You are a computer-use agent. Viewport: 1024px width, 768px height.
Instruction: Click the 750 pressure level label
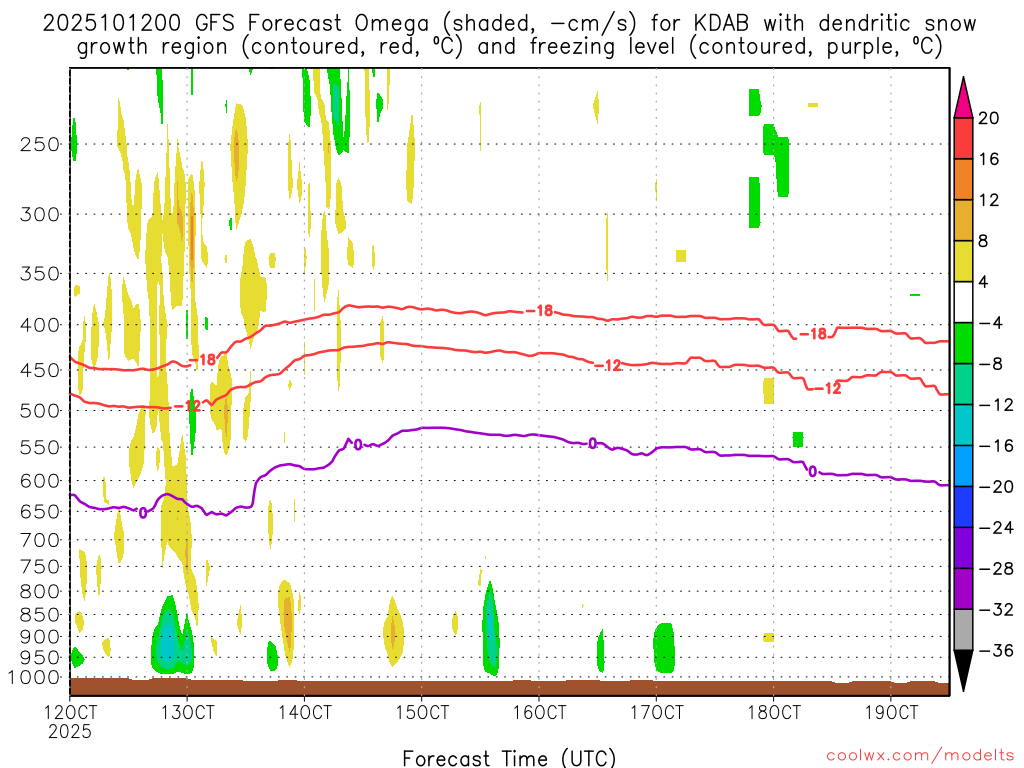pos(40,567)
